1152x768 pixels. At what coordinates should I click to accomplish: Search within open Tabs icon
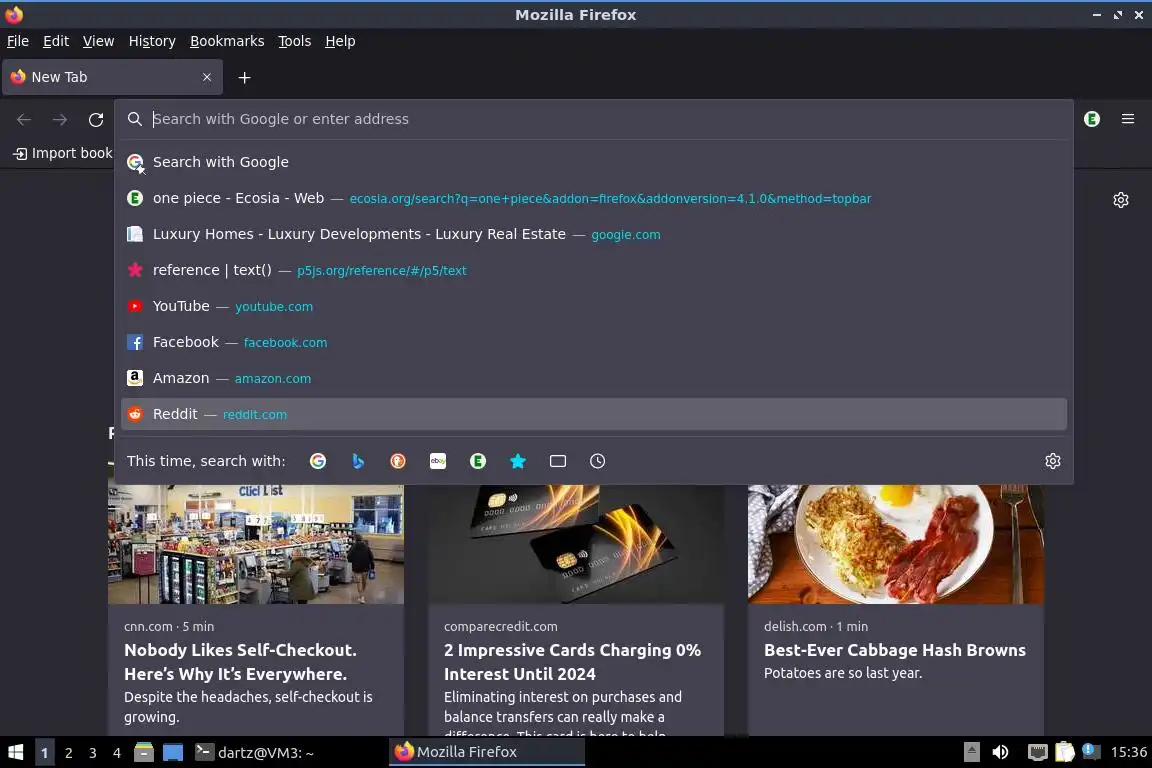click(x=558, y=461)
